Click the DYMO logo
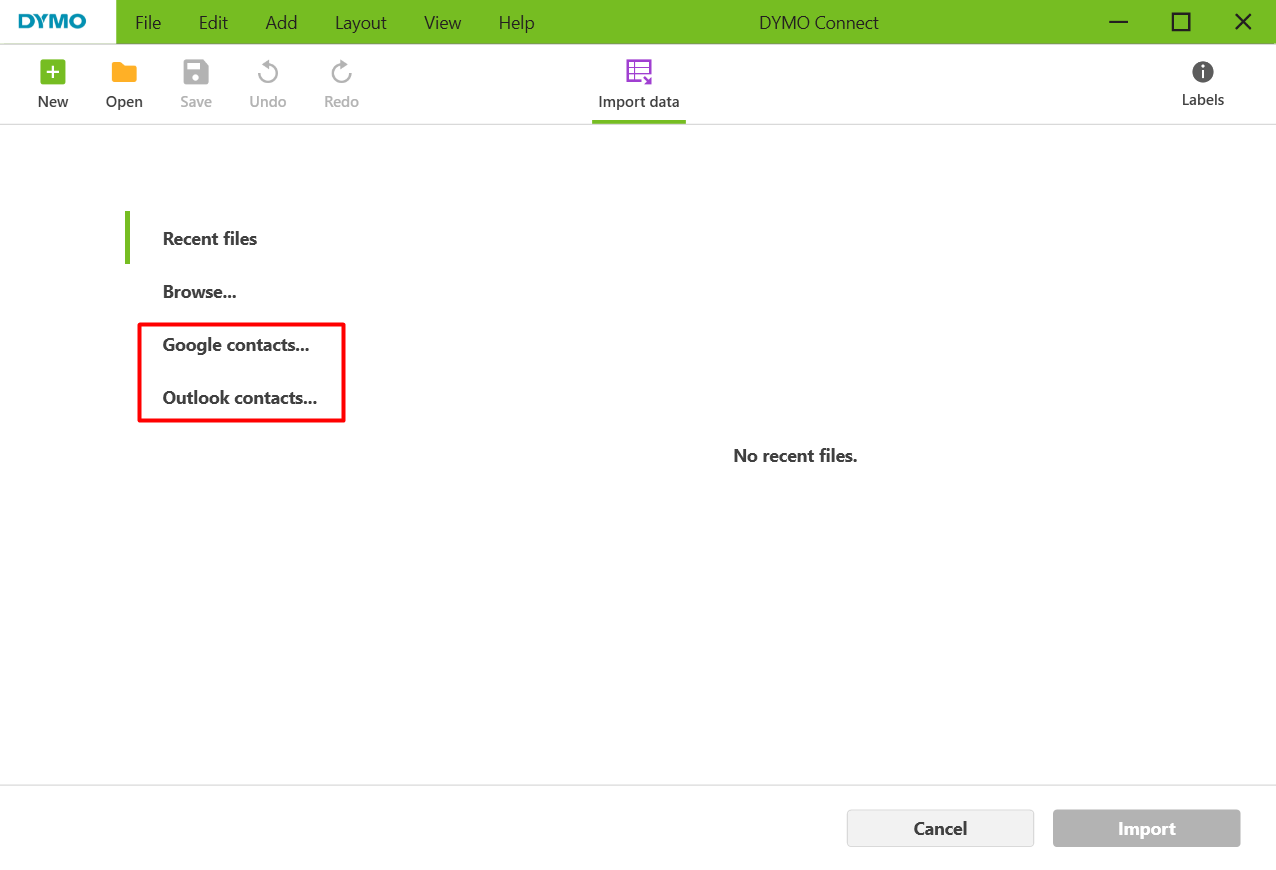1276x870 pixels. click(53, 22)
